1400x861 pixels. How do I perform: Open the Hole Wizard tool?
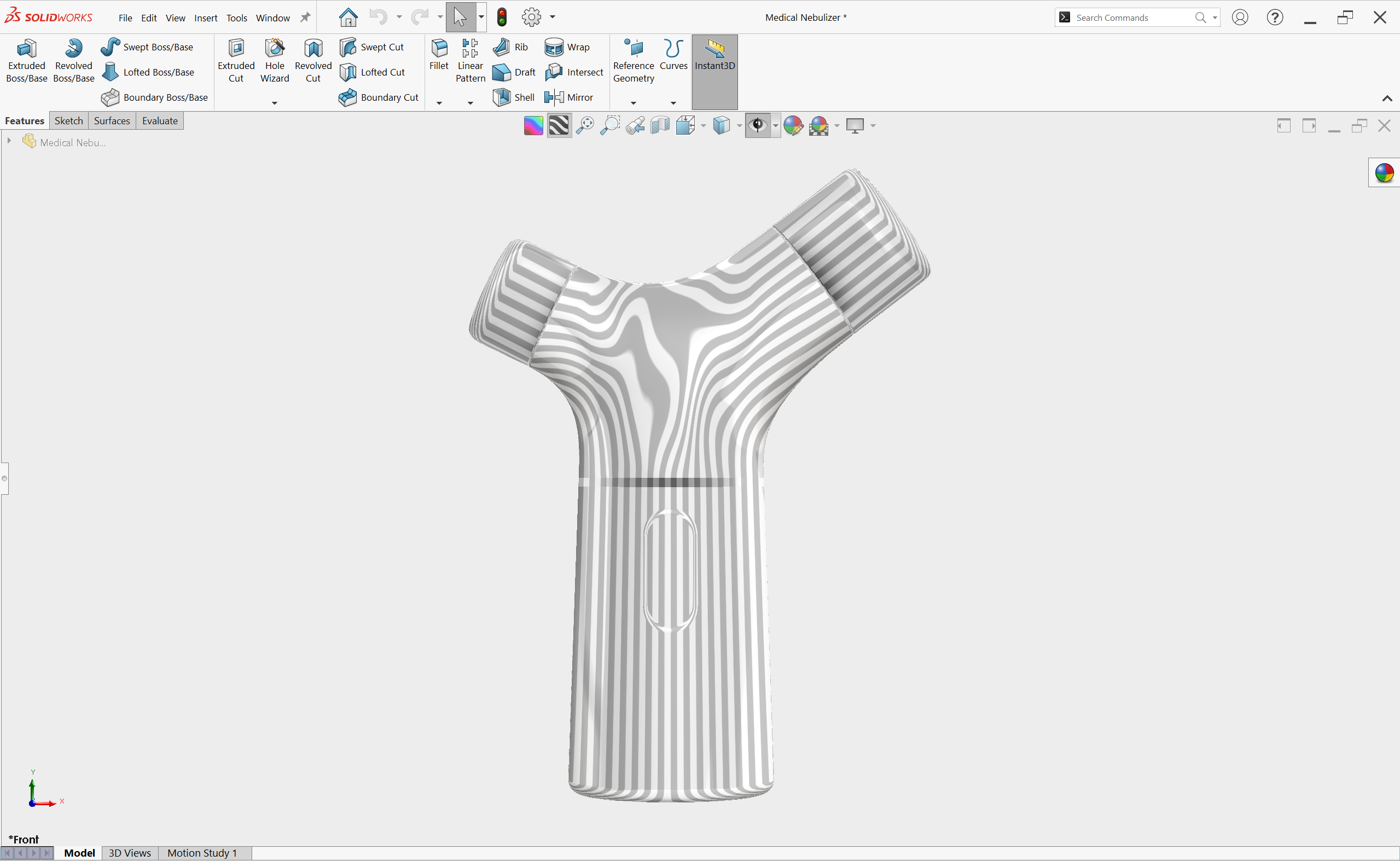click(x=274, y=60)
